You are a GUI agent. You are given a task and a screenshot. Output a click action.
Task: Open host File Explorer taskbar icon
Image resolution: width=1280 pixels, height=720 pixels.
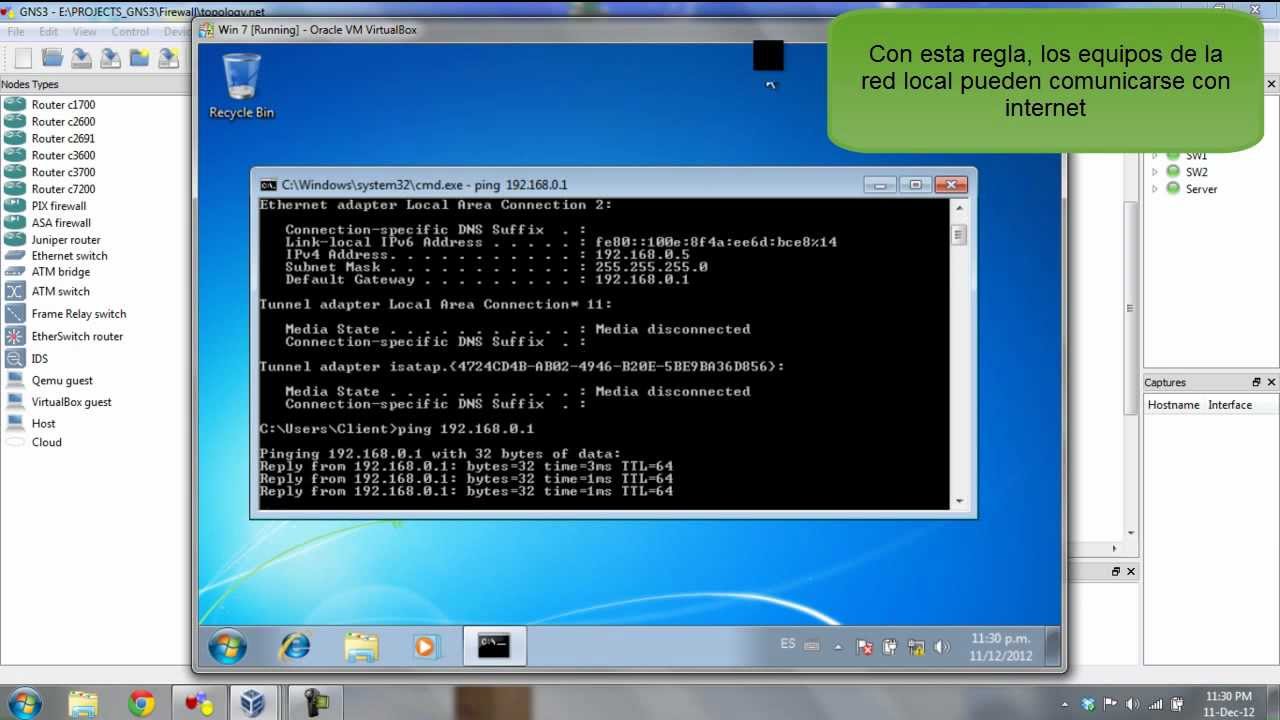point(83,704)
